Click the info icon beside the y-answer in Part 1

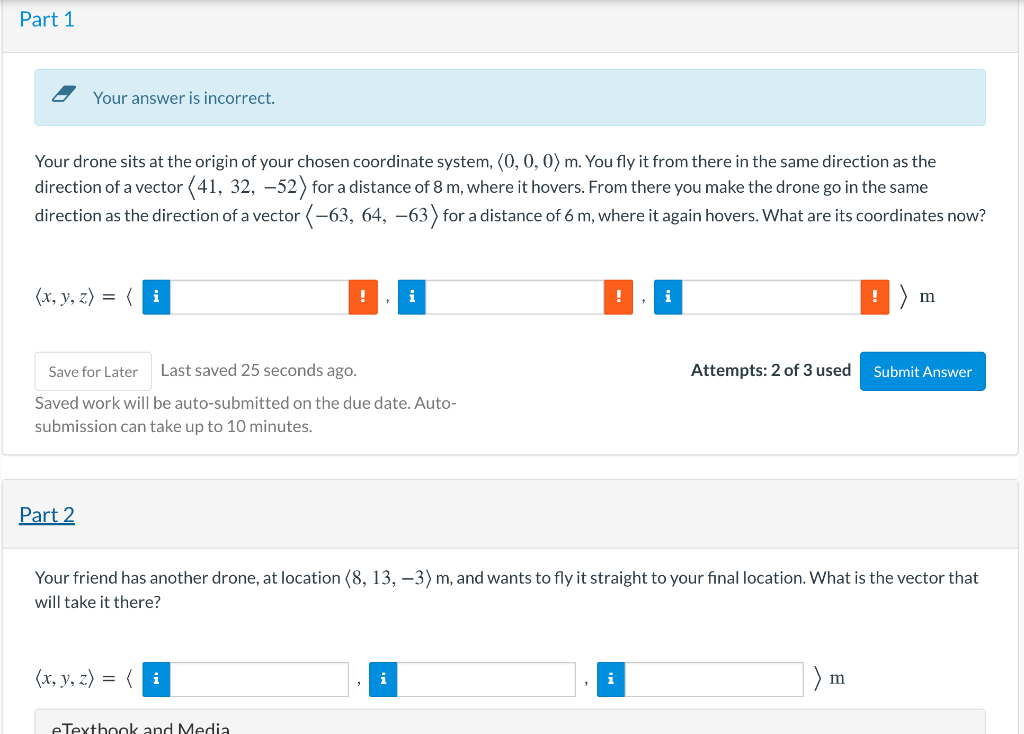(411, 296)
